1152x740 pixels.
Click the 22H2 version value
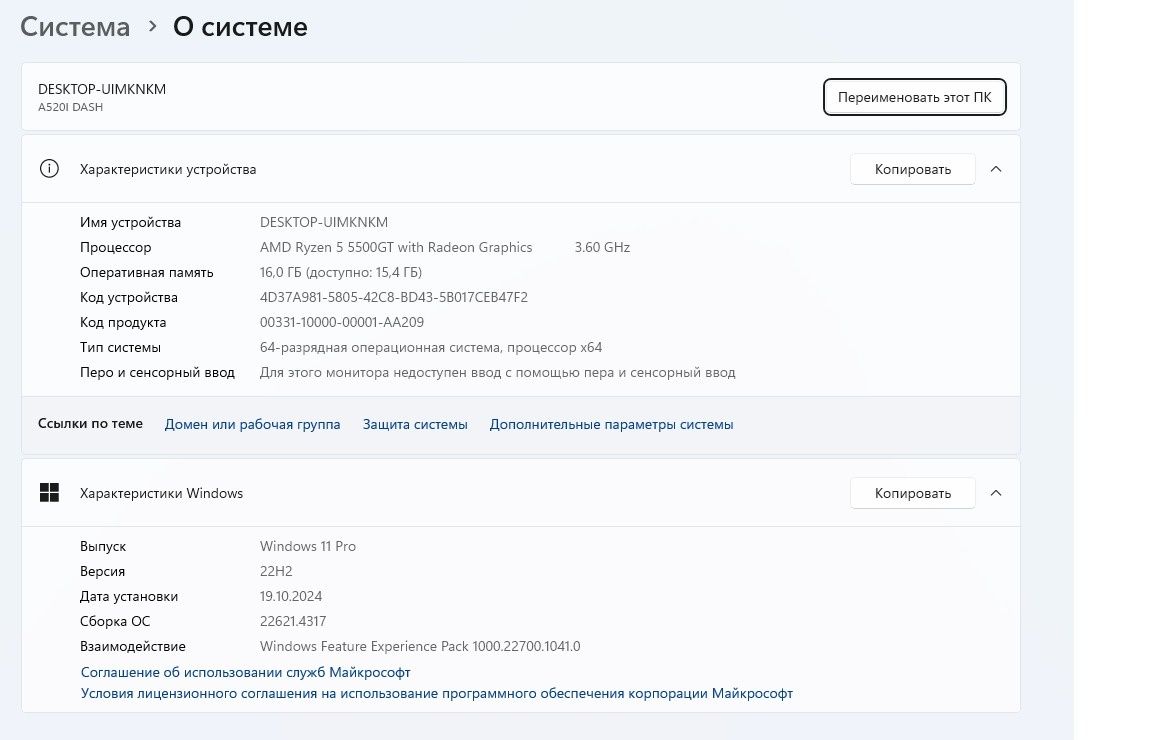[276, 571]
